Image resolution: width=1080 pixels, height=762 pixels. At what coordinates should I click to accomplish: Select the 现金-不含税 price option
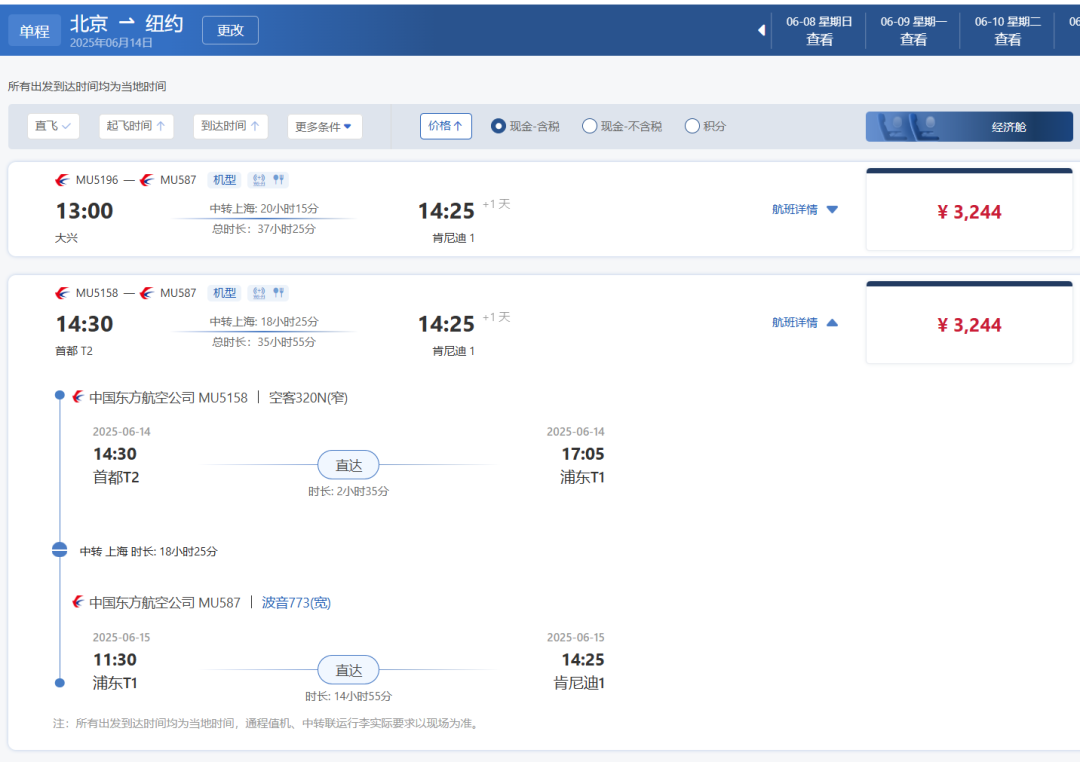(x=590, y=126)
